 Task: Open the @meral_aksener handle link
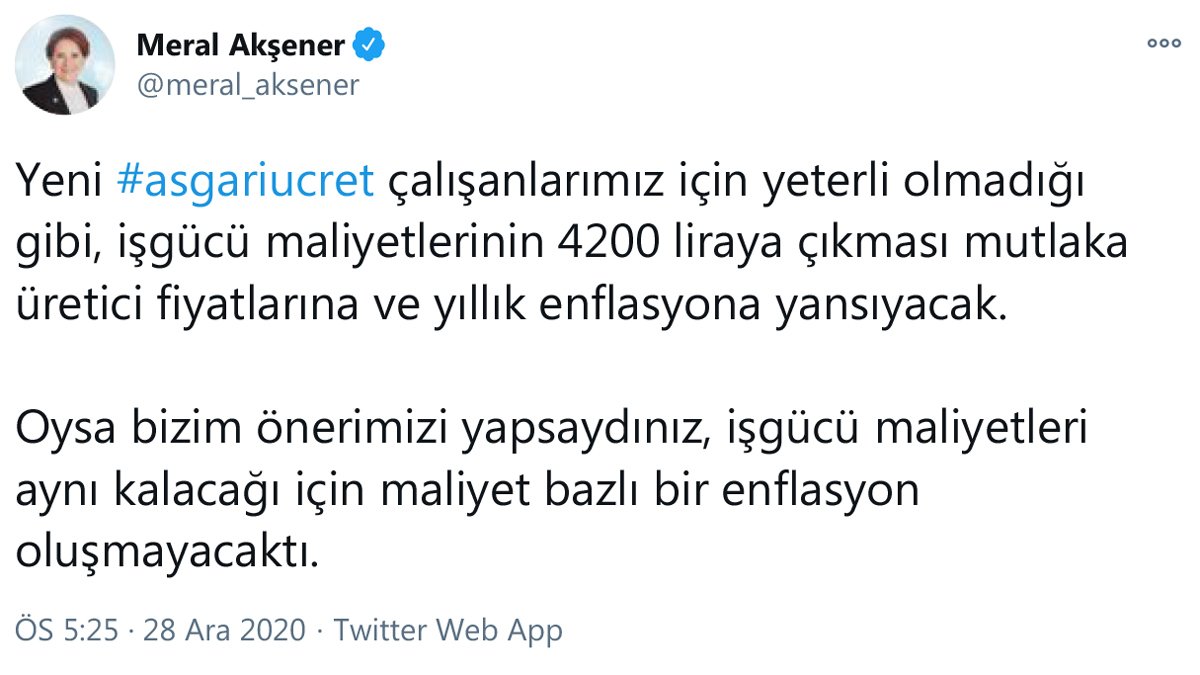coord(247,85)
